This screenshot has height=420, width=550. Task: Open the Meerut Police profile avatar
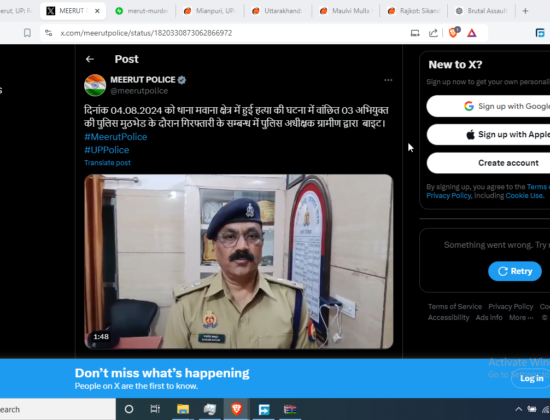pos(95,85)
